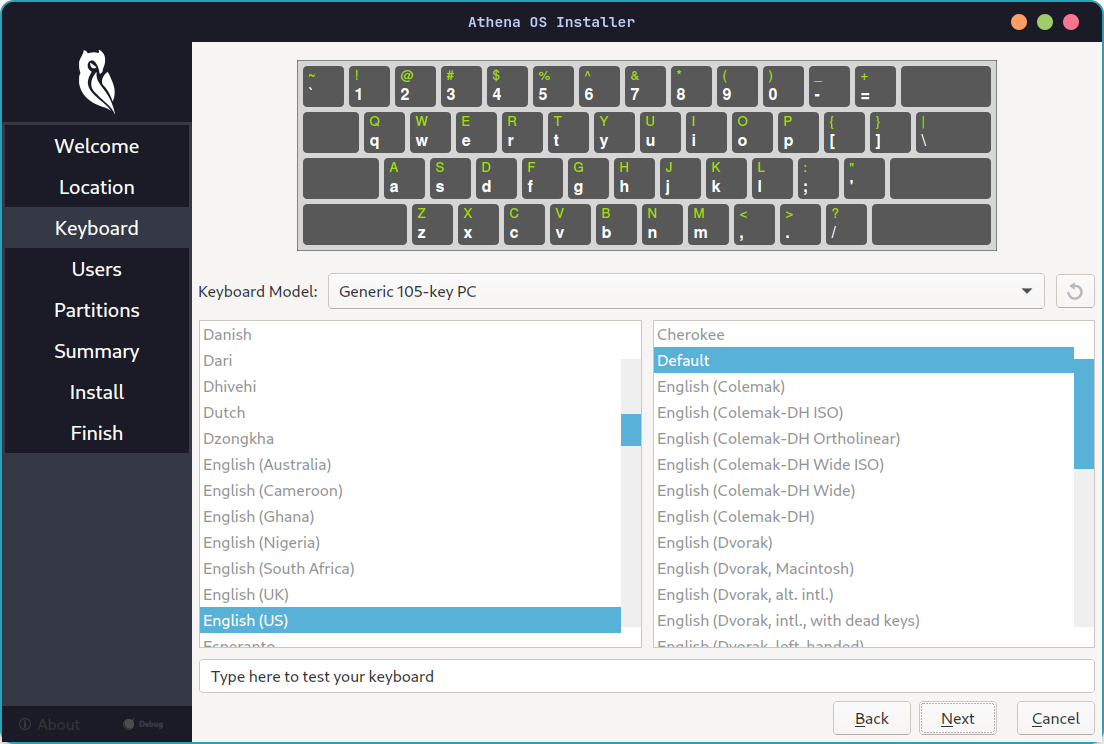Open the Summary step from the sidebar
1104x744 pixels.
96,351
